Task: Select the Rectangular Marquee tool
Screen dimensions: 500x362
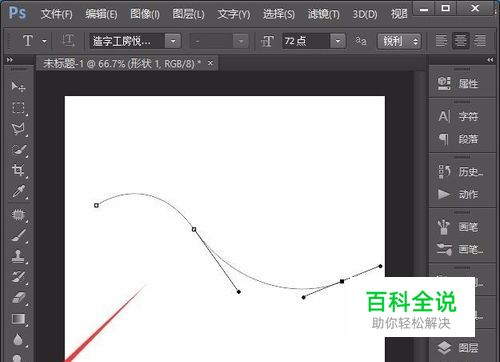Action: point(18,108)
